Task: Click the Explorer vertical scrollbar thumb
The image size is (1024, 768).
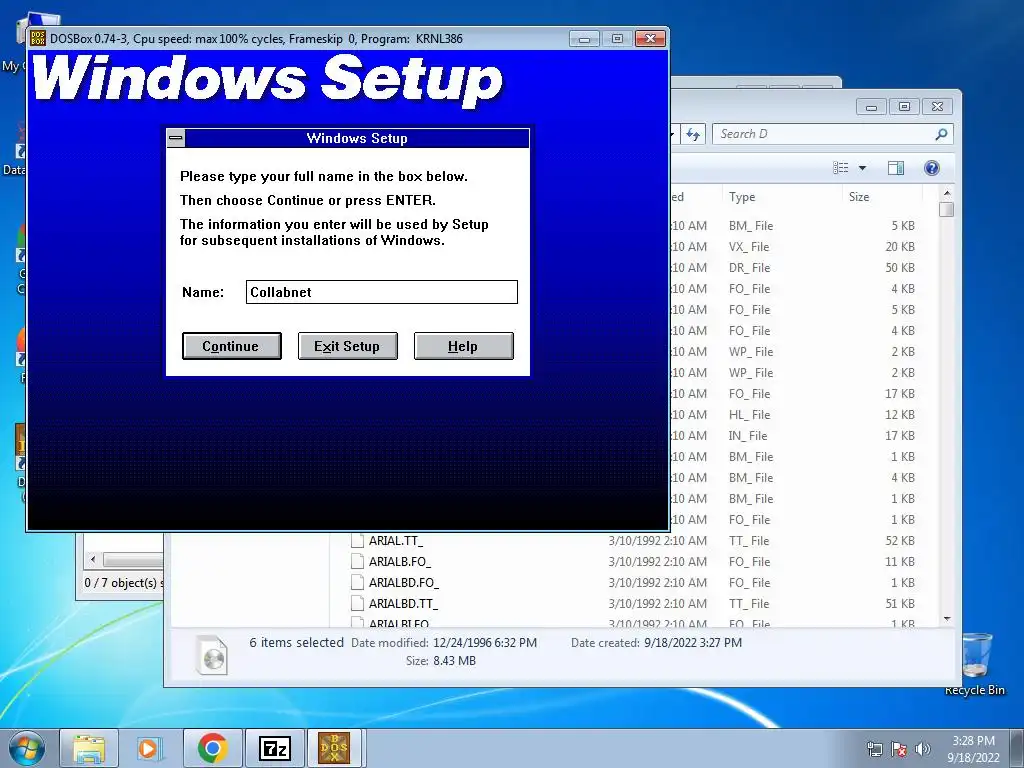Action: [947, 210]
